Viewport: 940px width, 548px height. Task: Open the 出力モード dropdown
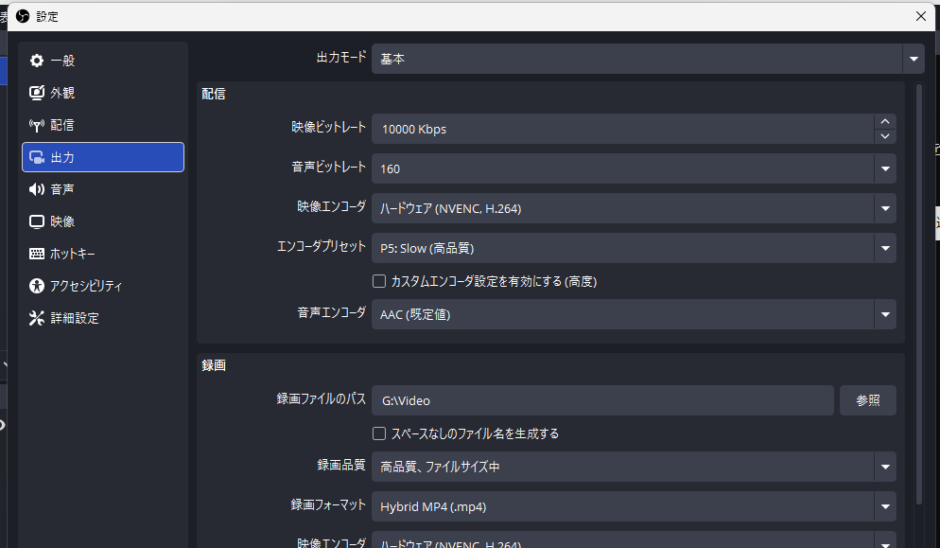[x=648, y=59]
